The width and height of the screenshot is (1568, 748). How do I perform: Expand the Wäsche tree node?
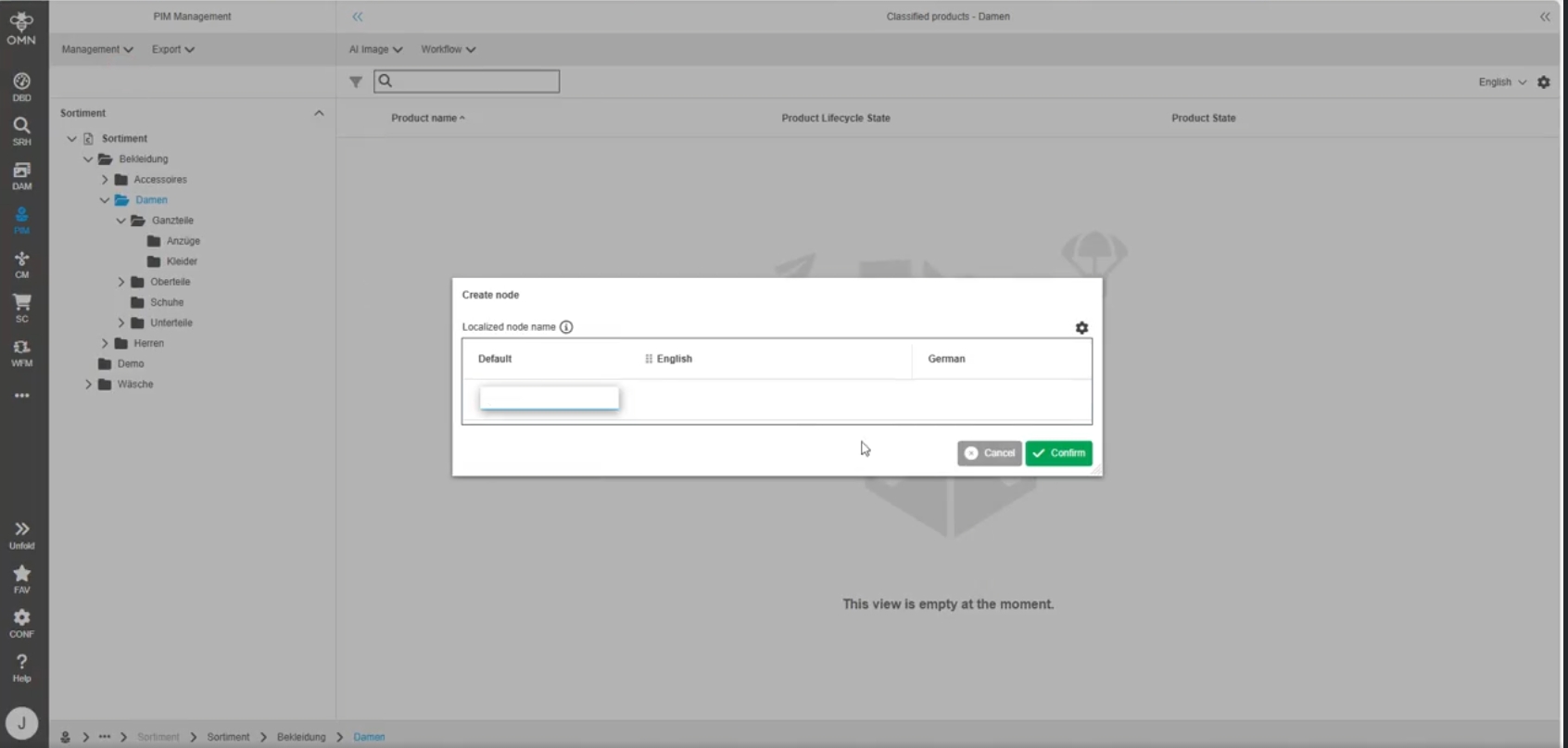tap(88, 384)
